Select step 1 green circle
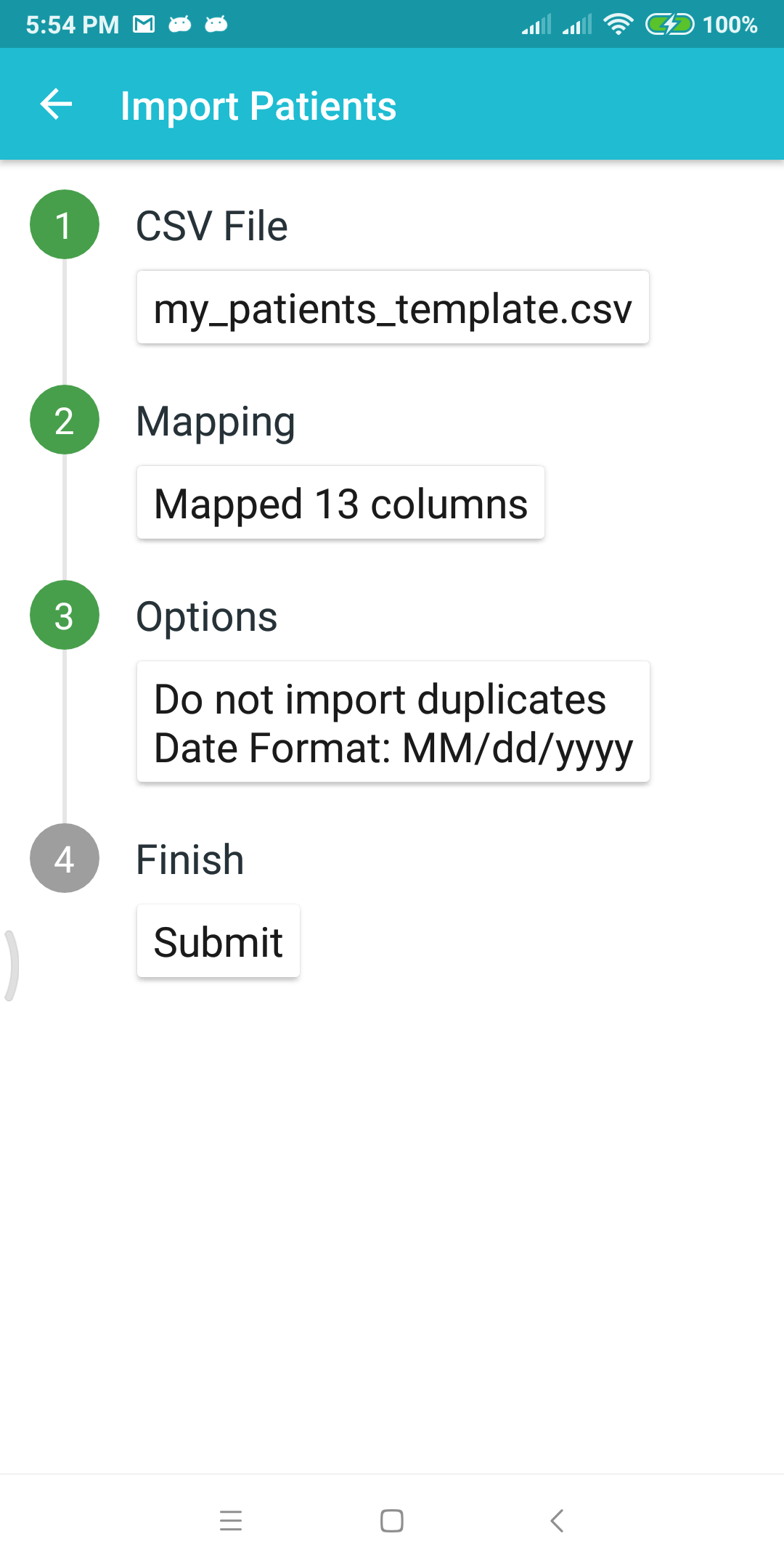The image size is (784, 1568). [x=65, y=224]
